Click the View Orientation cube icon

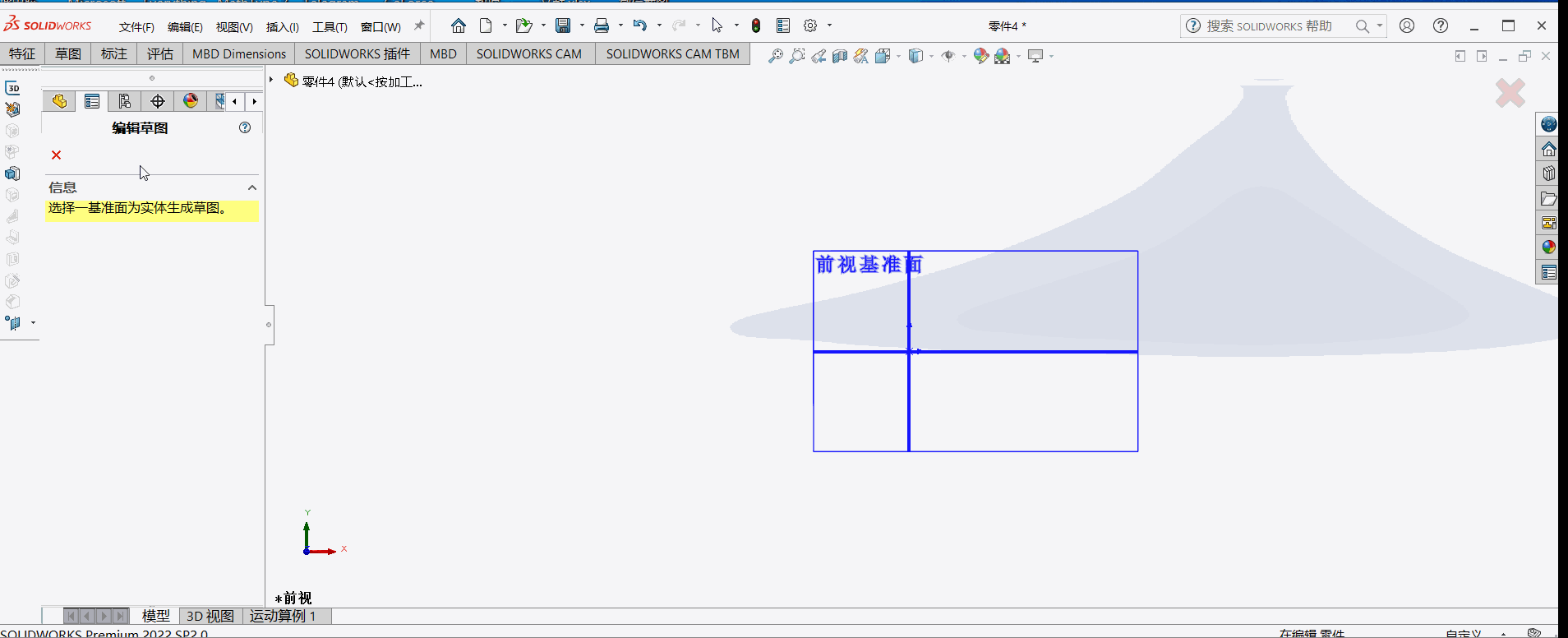click(883, 56)
